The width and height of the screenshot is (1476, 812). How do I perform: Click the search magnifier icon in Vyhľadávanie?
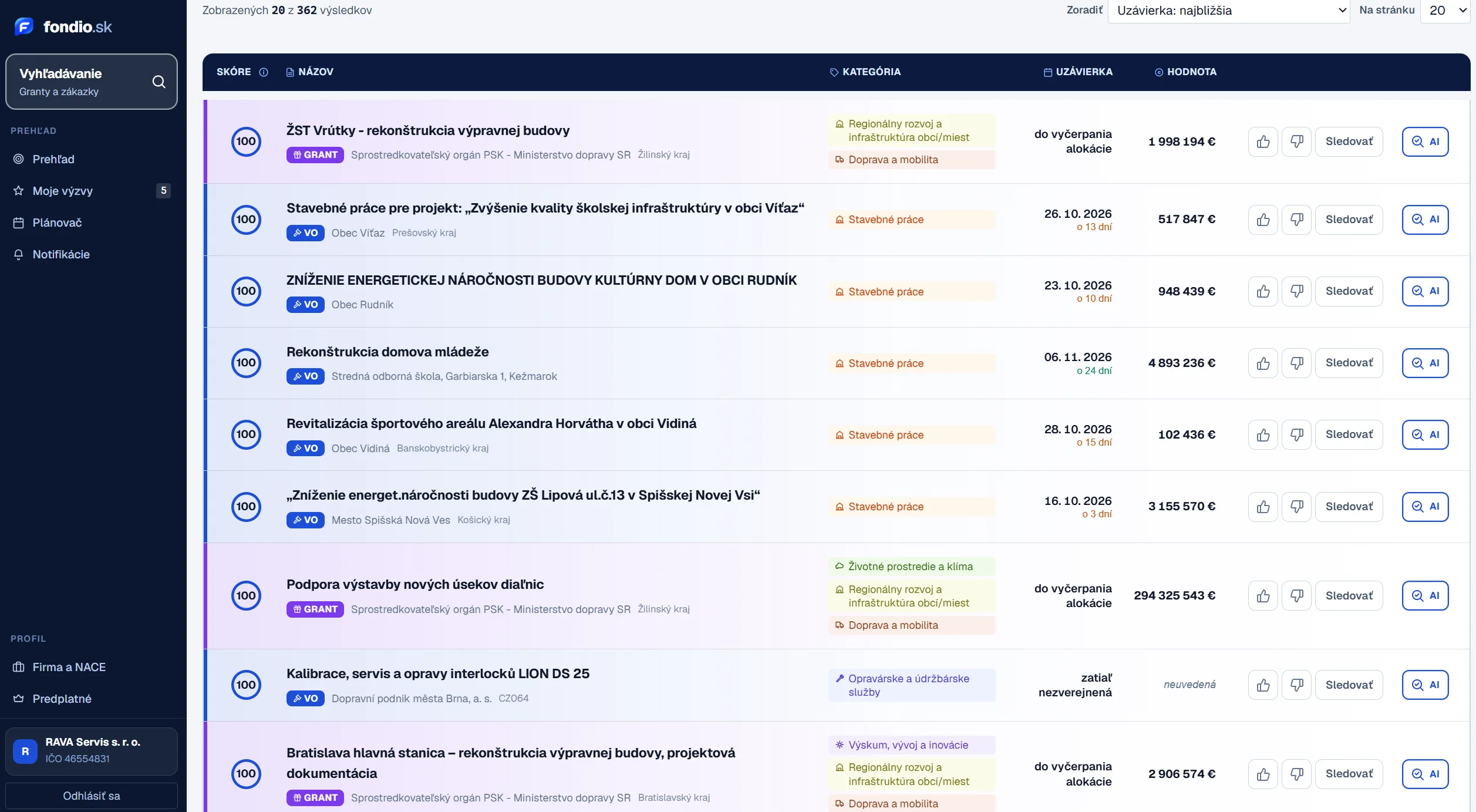tap(159, 82)
